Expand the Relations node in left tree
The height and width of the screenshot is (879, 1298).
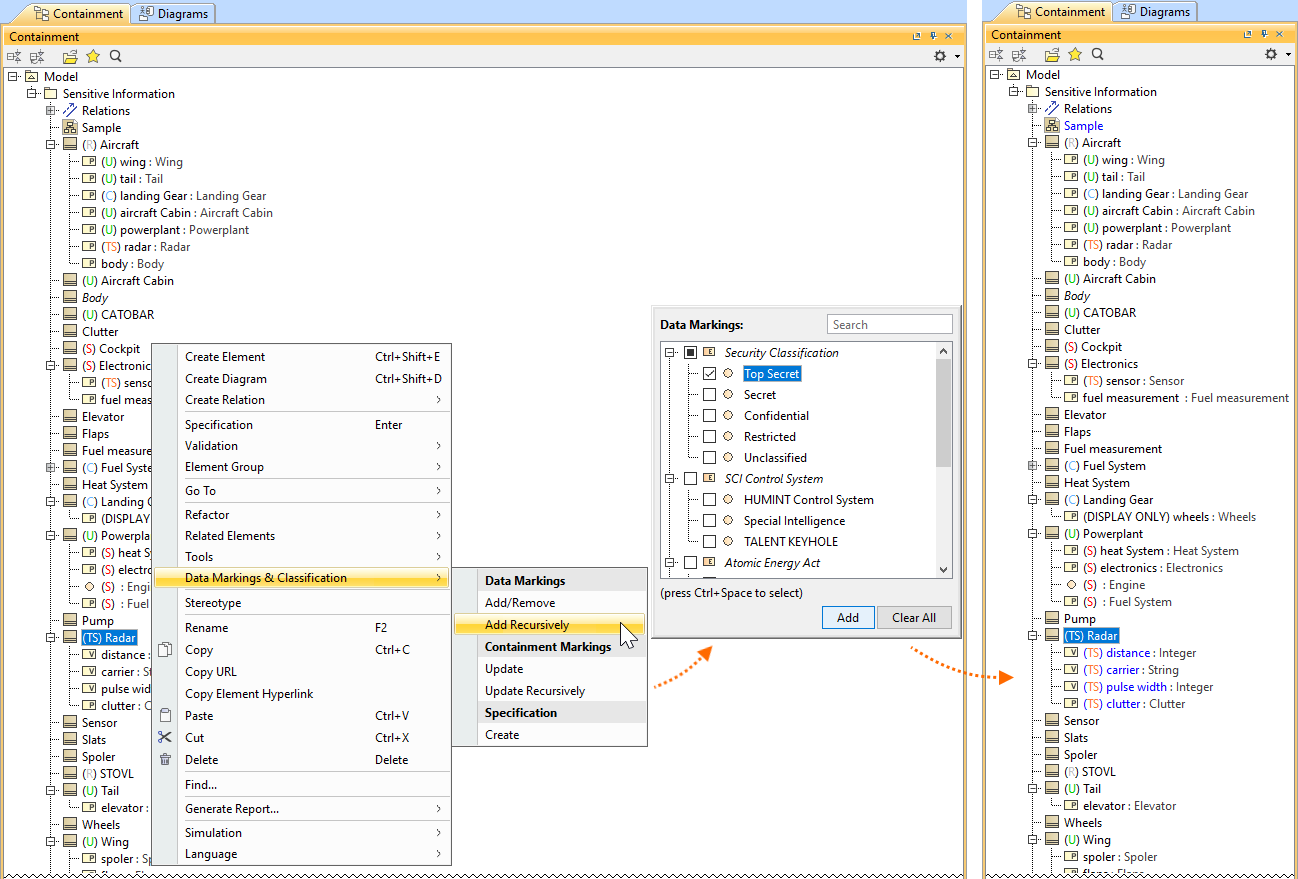click(51, 111)
